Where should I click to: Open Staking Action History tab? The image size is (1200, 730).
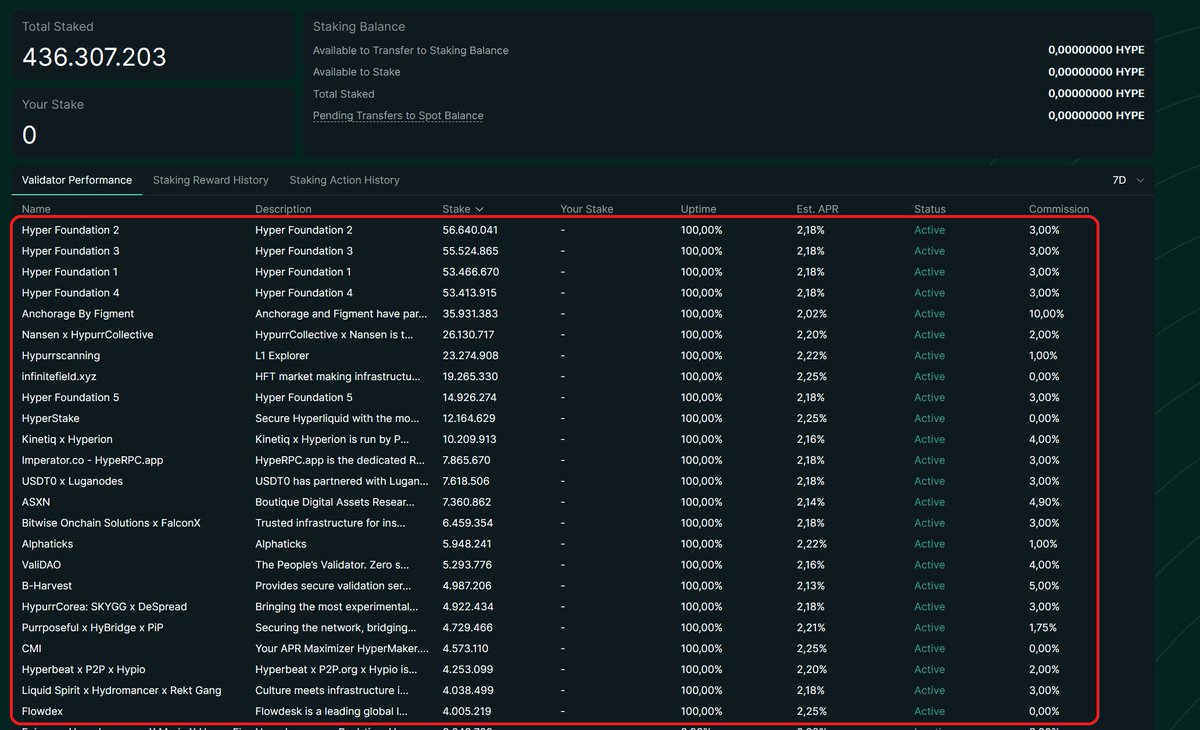coord(344,180)
